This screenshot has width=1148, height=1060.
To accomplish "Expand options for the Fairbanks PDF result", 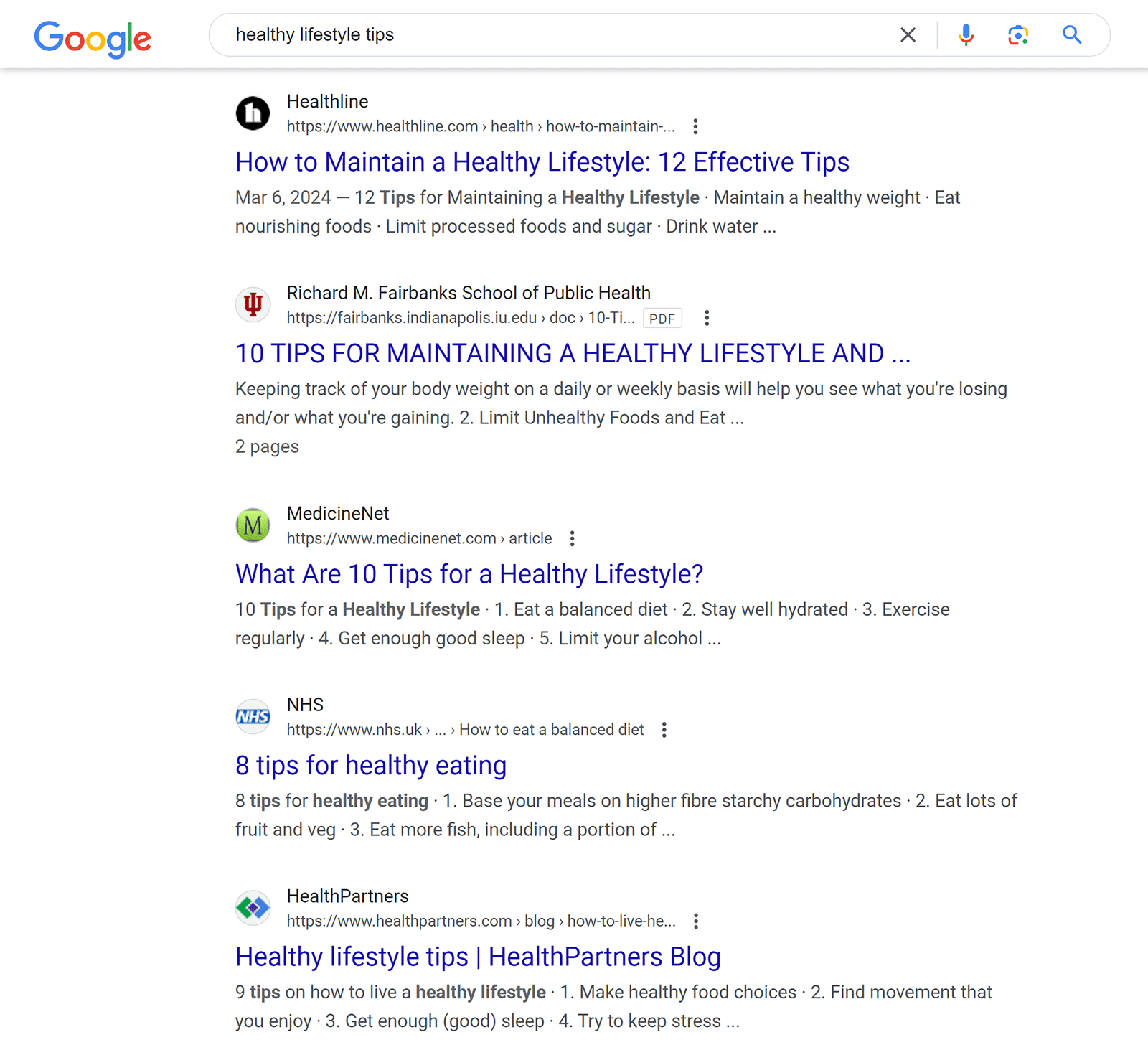I will tap(707, 317).
